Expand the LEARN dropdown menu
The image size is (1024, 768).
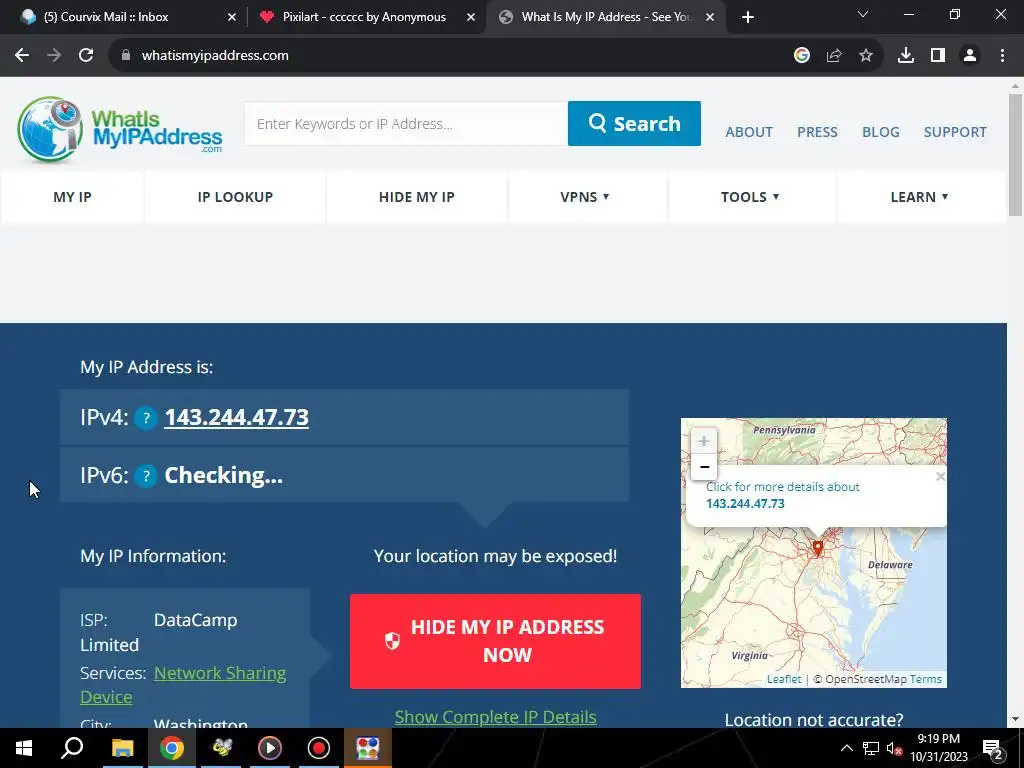920,197
